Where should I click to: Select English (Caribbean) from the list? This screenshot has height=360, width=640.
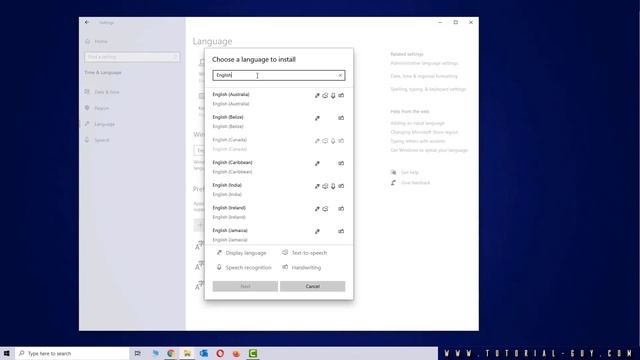[279, 167]
